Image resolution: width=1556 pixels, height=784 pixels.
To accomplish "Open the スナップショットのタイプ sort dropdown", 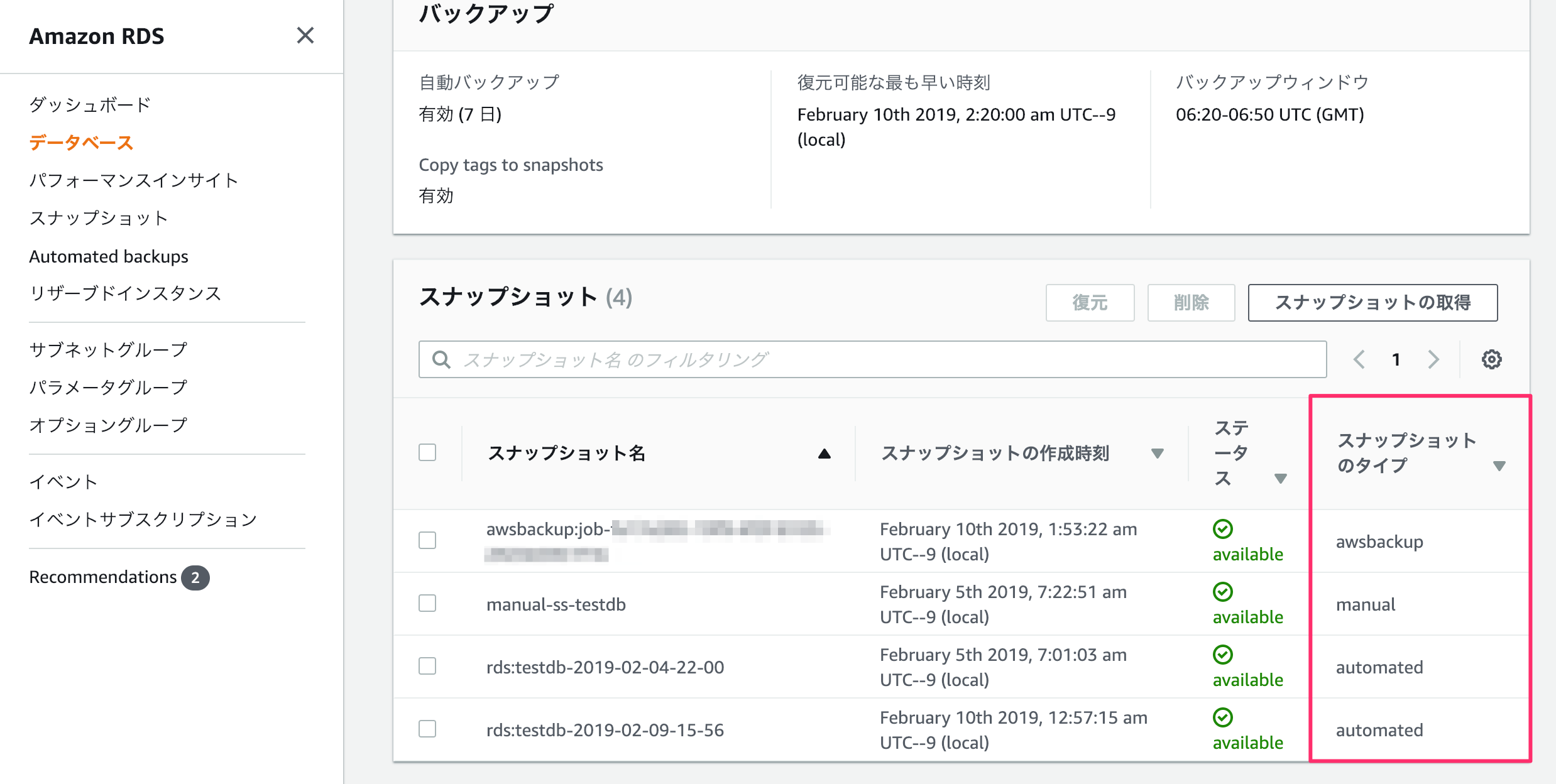I will pyautogui.click(x=1500, y=465).
